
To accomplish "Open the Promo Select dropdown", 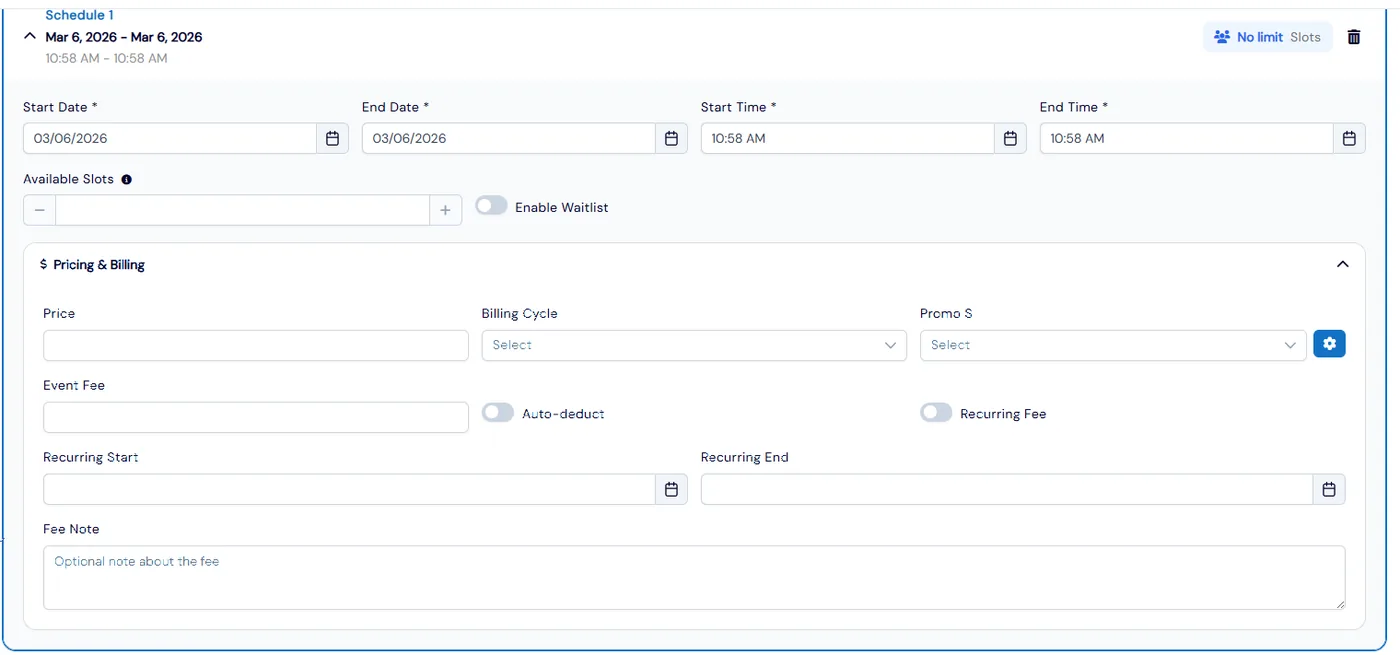I will pyautogui.click(x=1113, y=345).
